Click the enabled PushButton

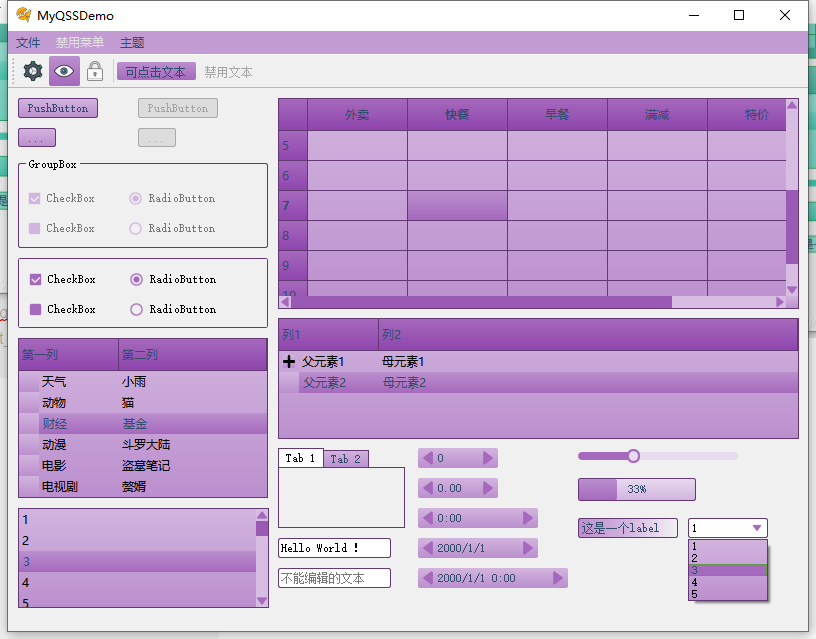57,108
